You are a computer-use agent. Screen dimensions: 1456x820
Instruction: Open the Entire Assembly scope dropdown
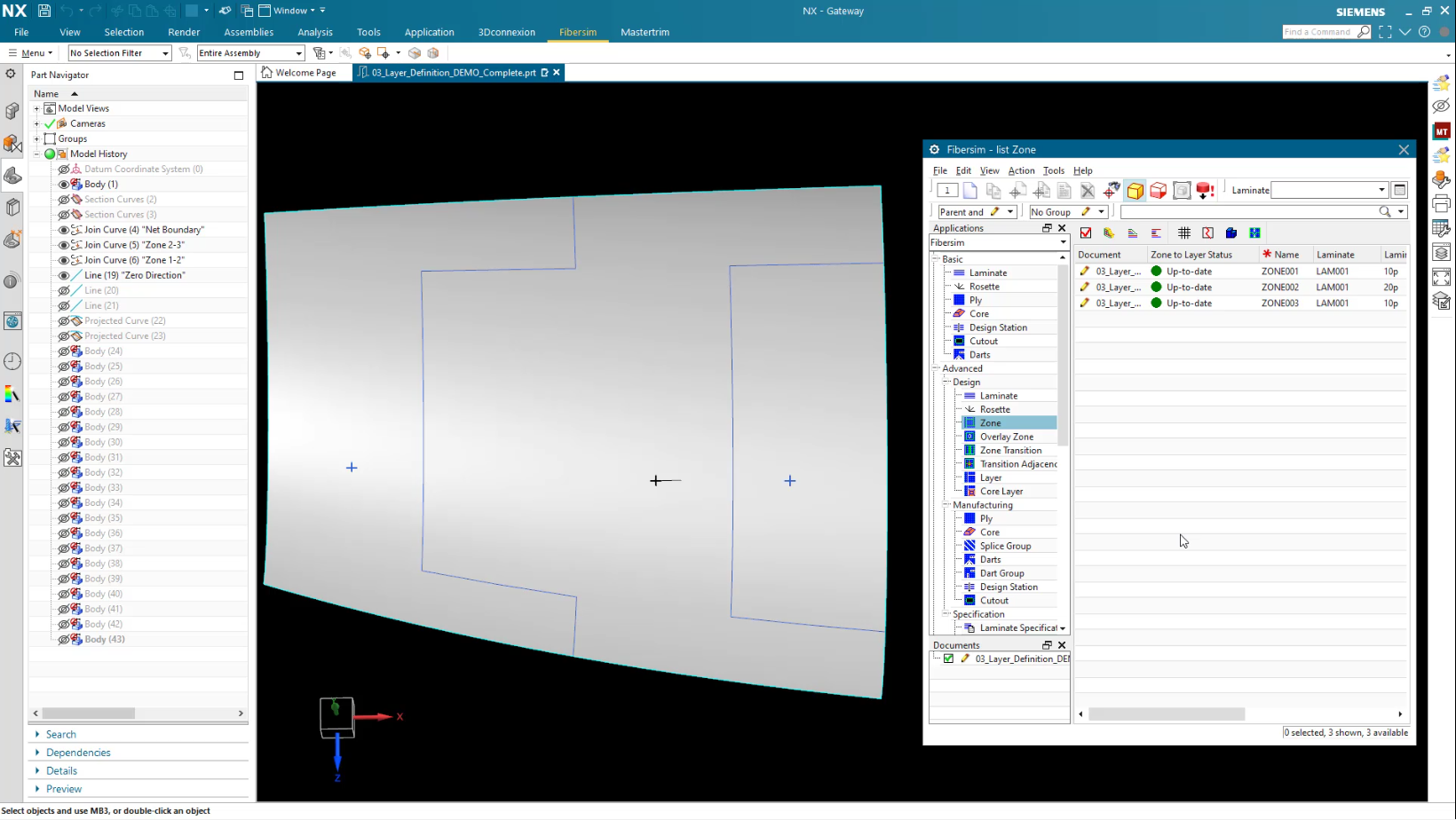click(296, 52)
